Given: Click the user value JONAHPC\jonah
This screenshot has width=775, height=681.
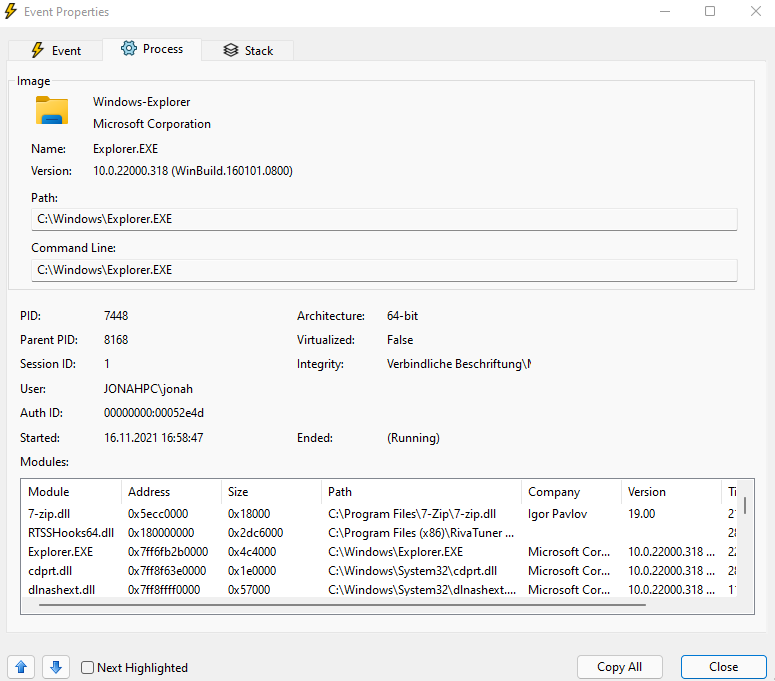Looking at the screenshot, I should pyautogui.click(x=148, y=389).
